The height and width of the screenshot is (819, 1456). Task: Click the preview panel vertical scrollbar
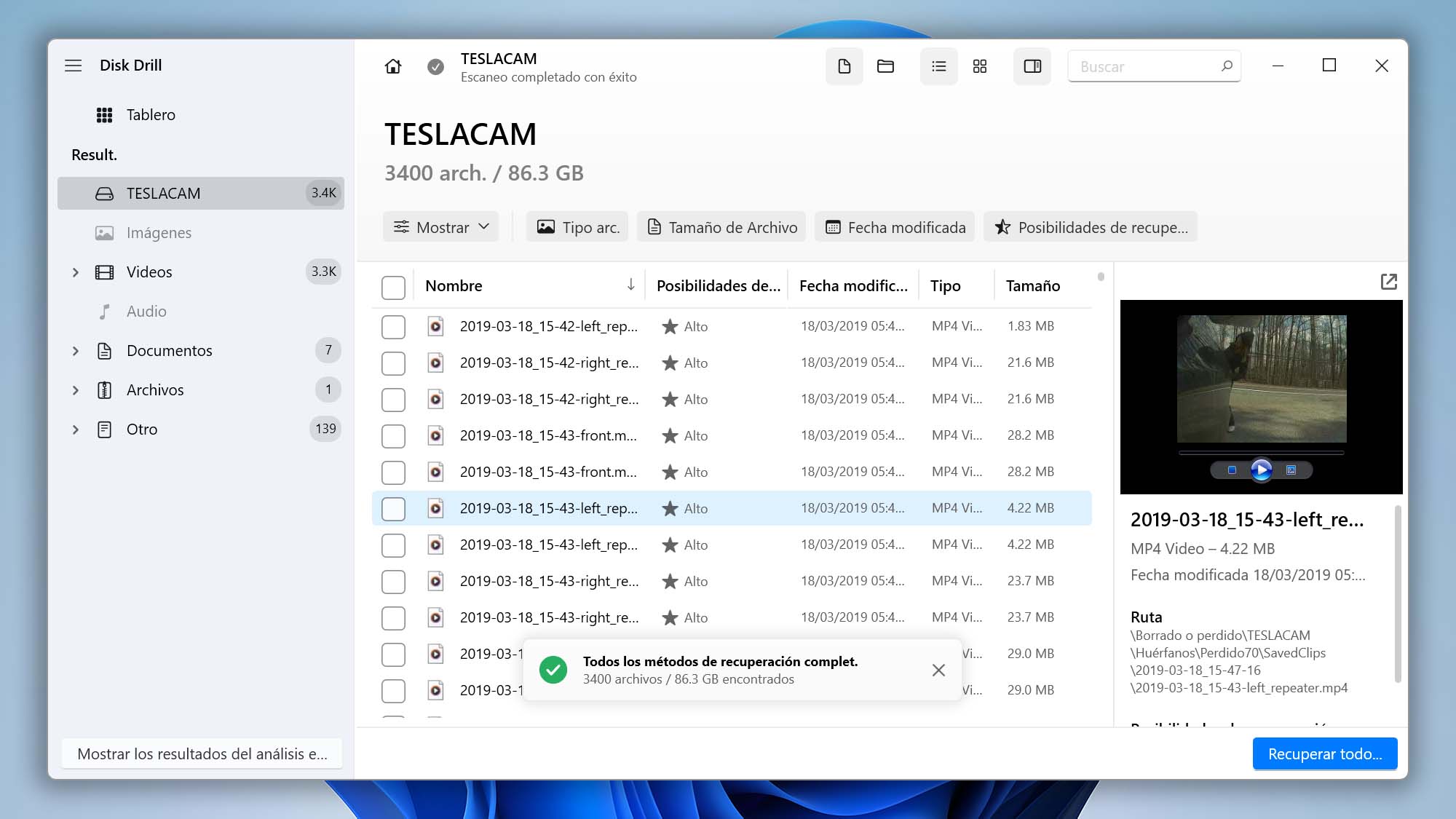pyautogui.click(x=1397, y=594)
